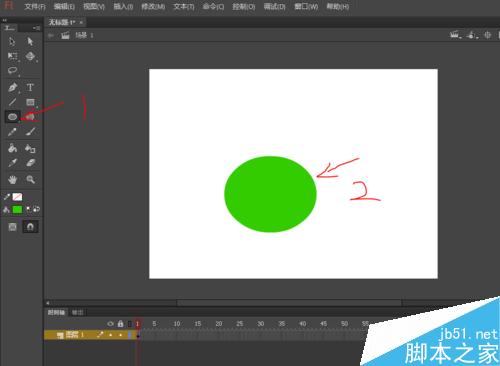The image size is (500, 366).
Task: Open the 命令(C) menu
Action: pos(213,7)
